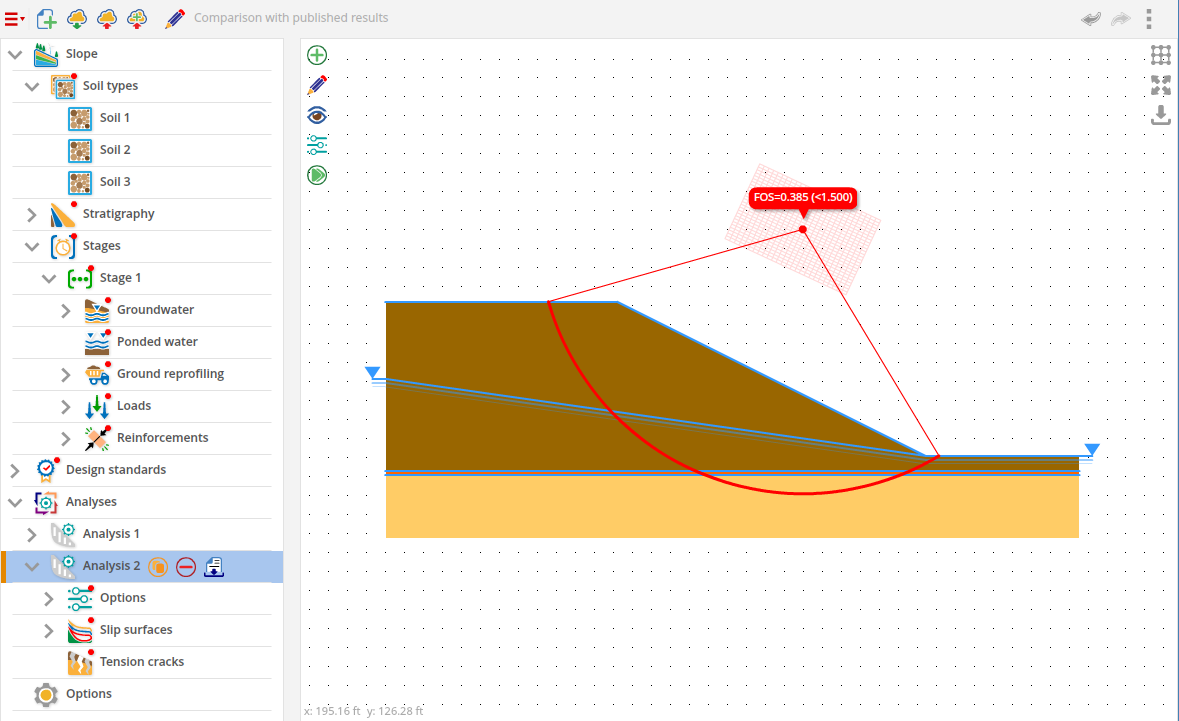The height and width of the screenshot is (721, 1179).
Task: Collapse the Soil types node
Action: (31, 86)
